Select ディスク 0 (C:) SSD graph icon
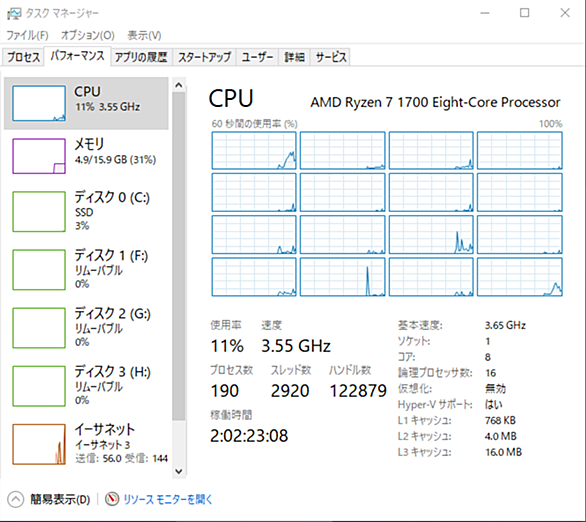This screenshot has width=586, height=522. (x=39, y=212)
